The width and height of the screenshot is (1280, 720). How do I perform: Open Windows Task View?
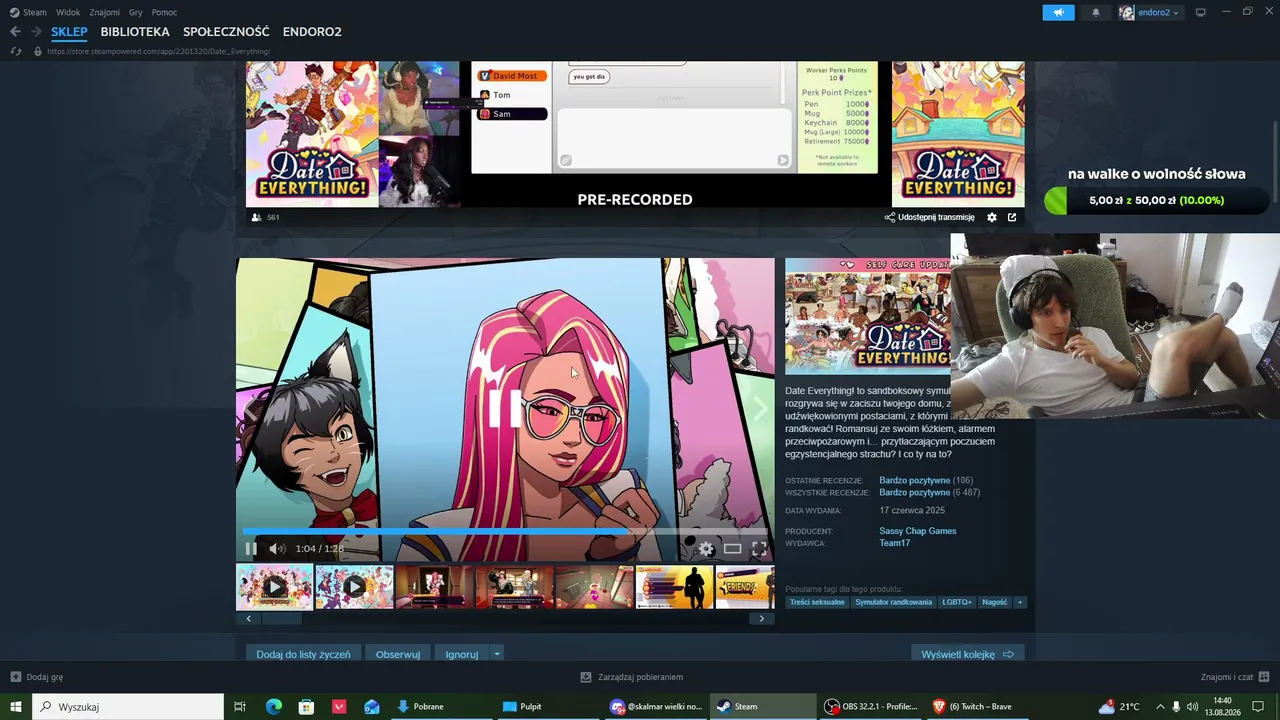[x=240, y=707]
